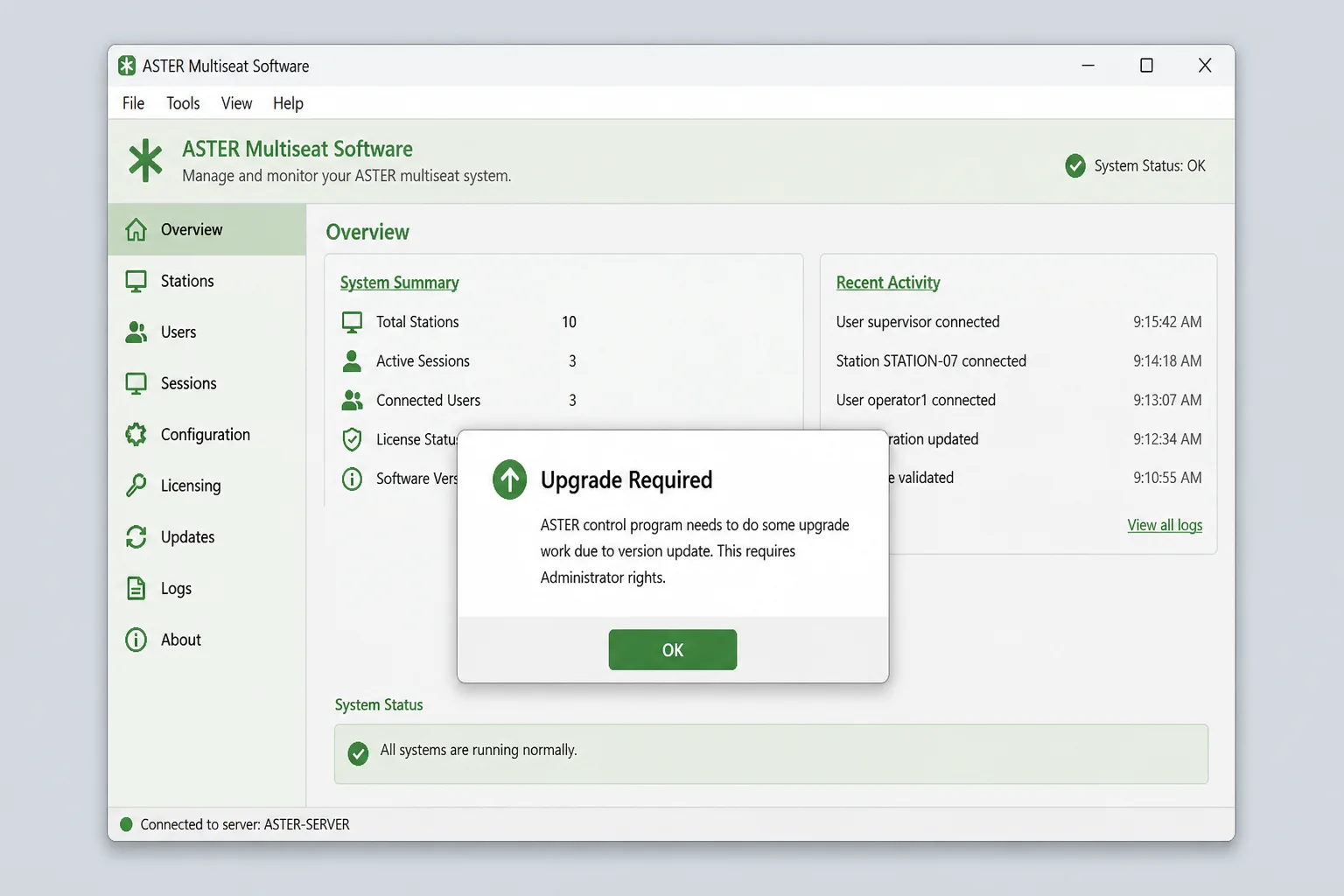Click the System Summary heading link
The width and height of the screenshot is (1344, 896).
point(399,283)
